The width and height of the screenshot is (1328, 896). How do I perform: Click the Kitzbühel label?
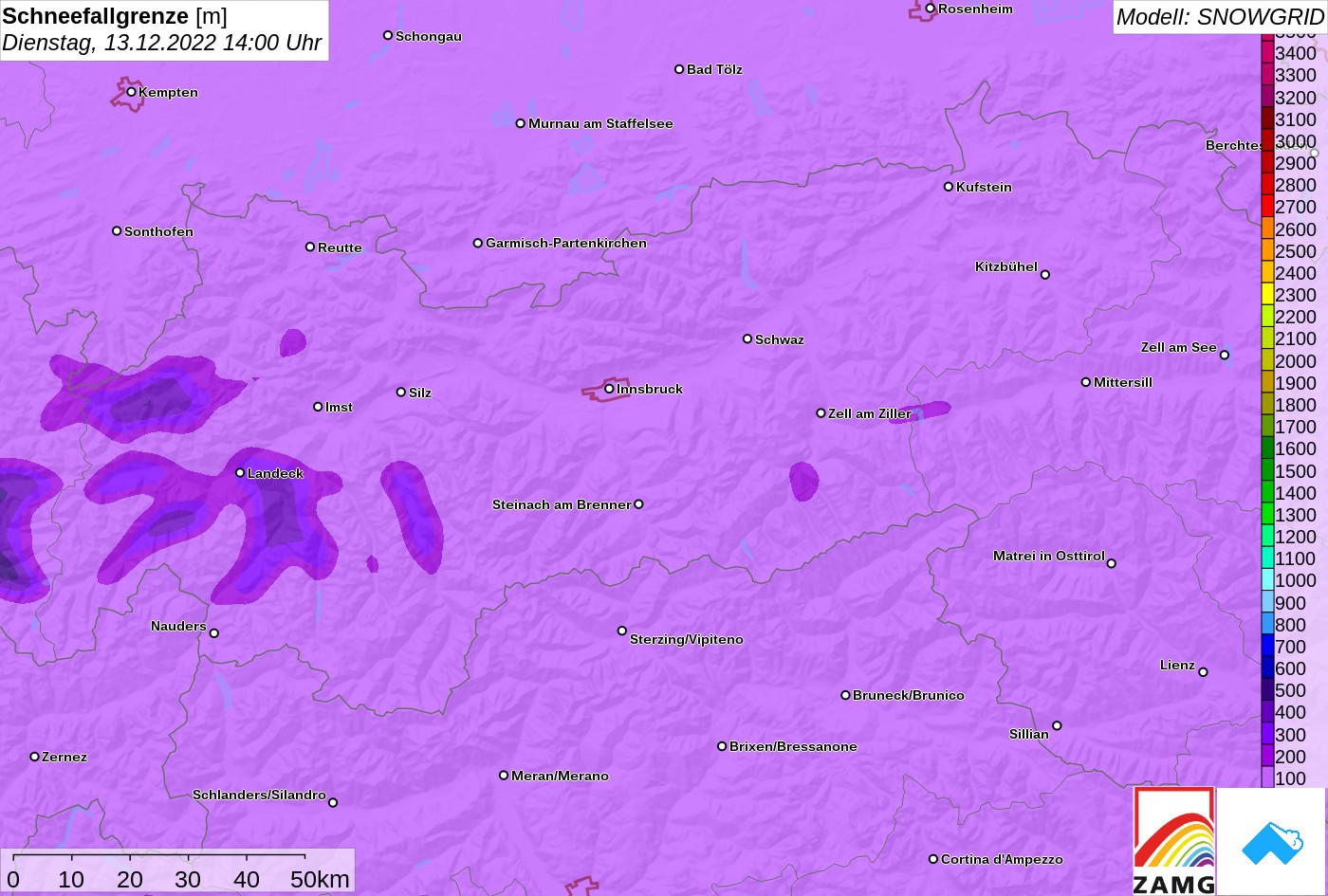(x=1006, y=267)
